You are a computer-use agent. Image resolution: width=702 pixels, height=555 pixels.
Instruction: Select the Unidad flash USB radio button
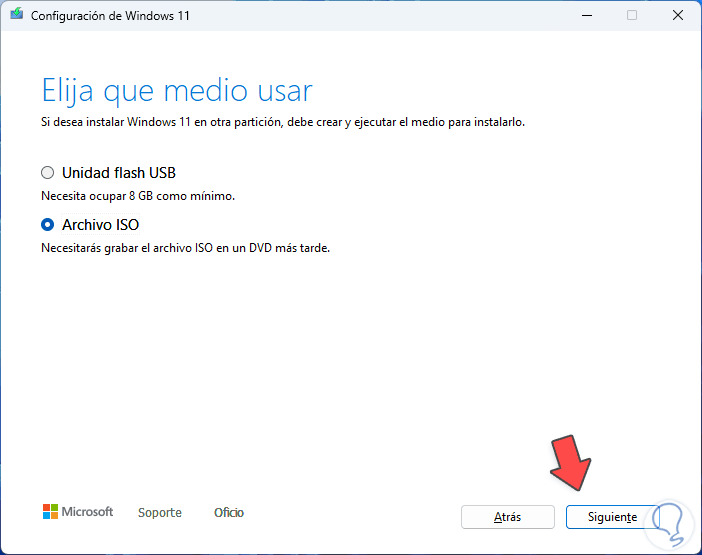(47, 173)
